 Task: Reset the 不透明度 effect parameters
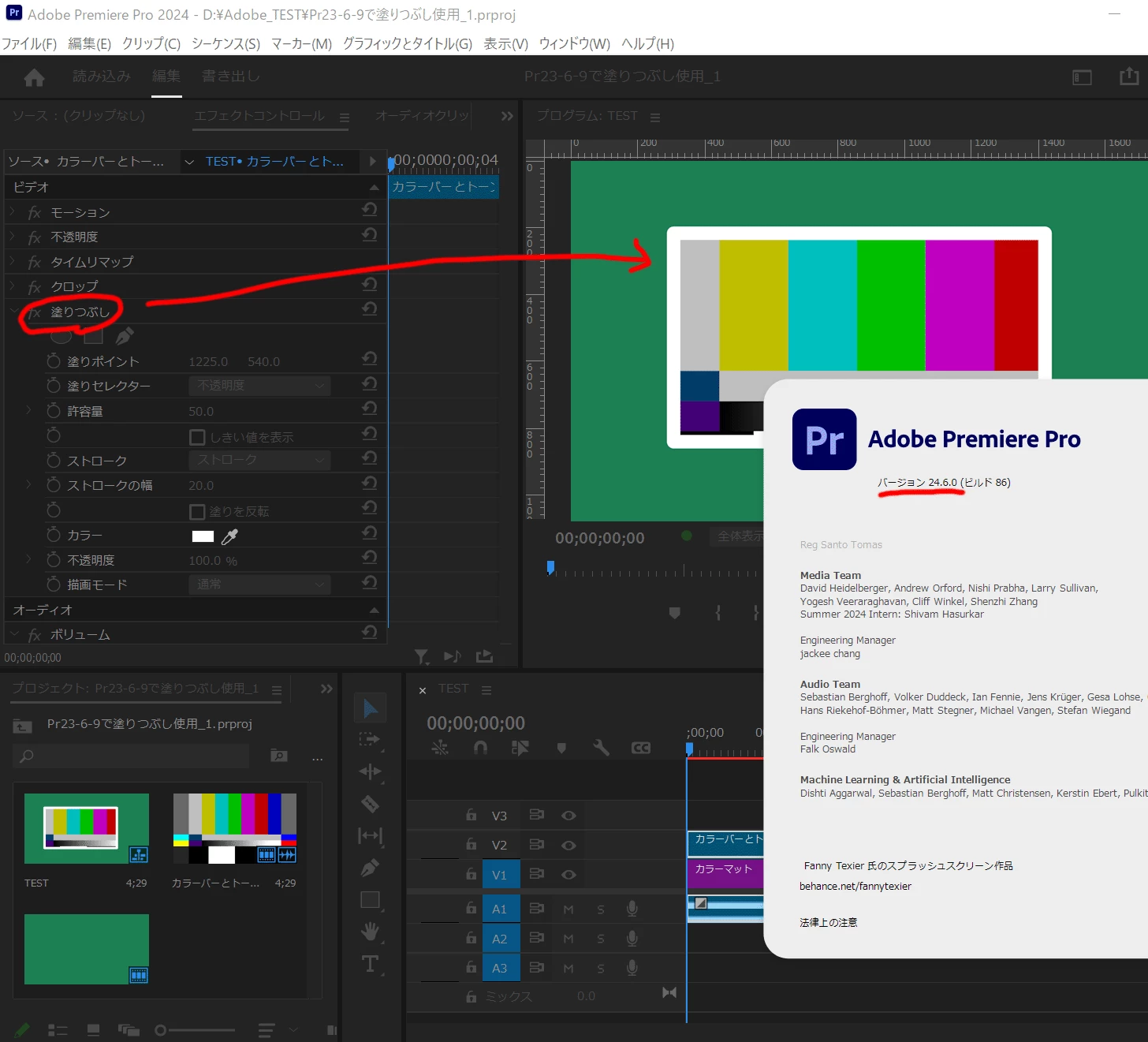[369, 235]
